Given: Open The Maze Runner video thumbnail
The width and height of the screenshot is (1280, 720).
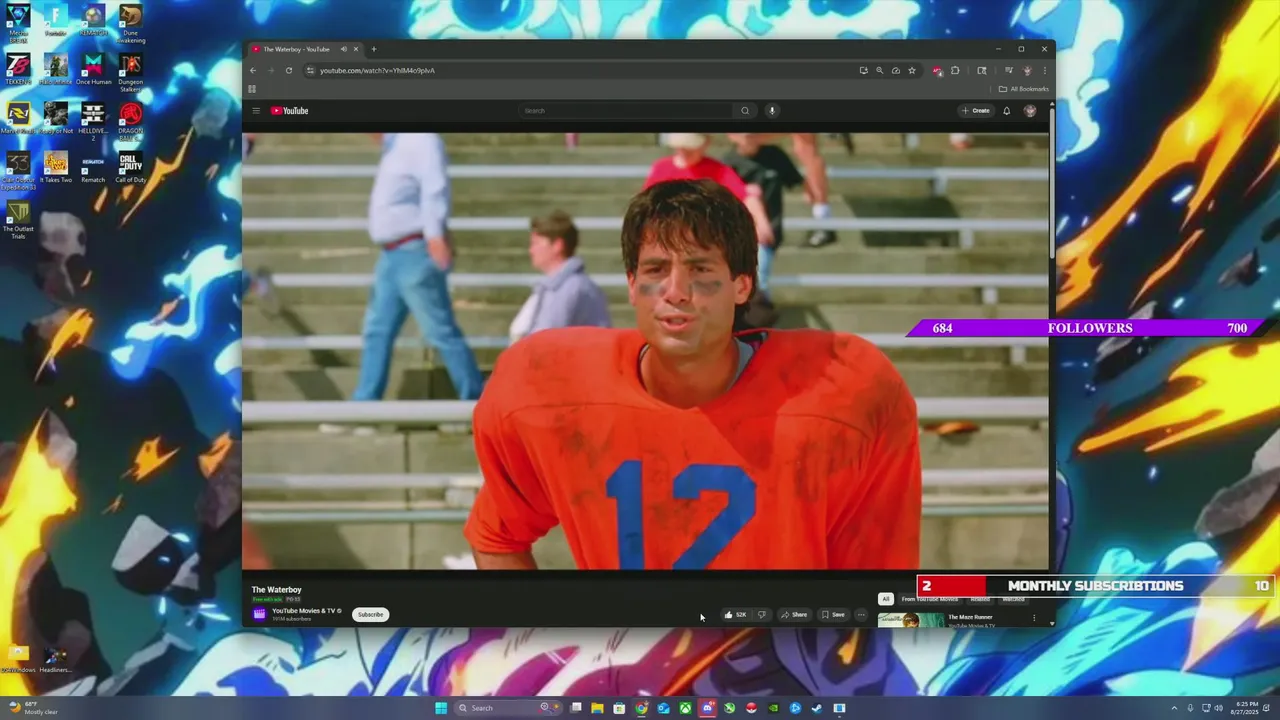Looking at the screenshot, I should click(x=911, y=620).
